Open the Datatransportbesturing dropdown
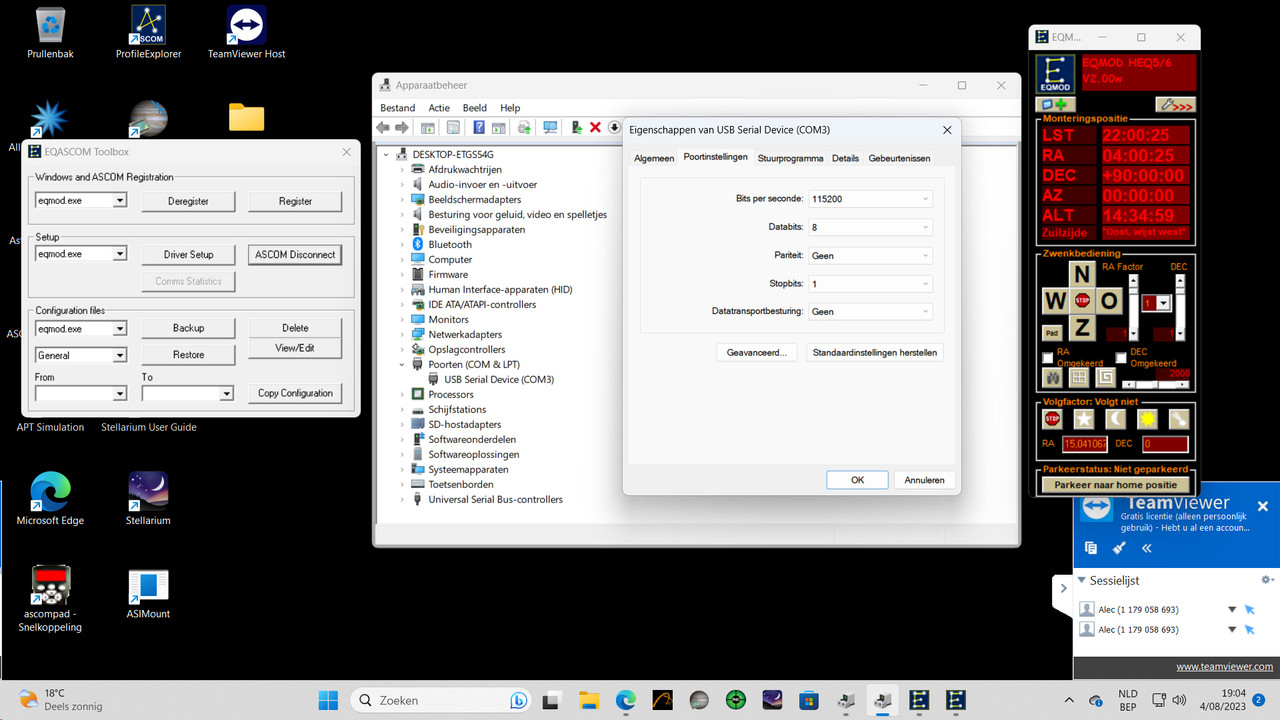Screen dimensions: 1280x720 point(869,311)
